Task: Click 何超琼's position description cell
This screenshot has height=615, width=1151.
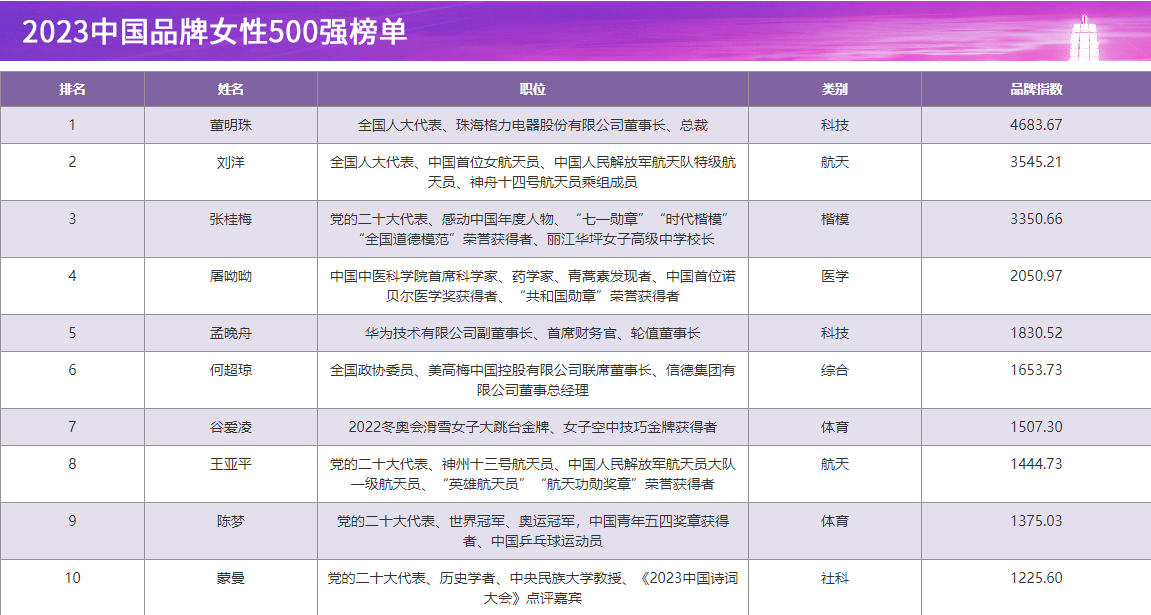Action: pyautogui.click(x=532, y=380)
